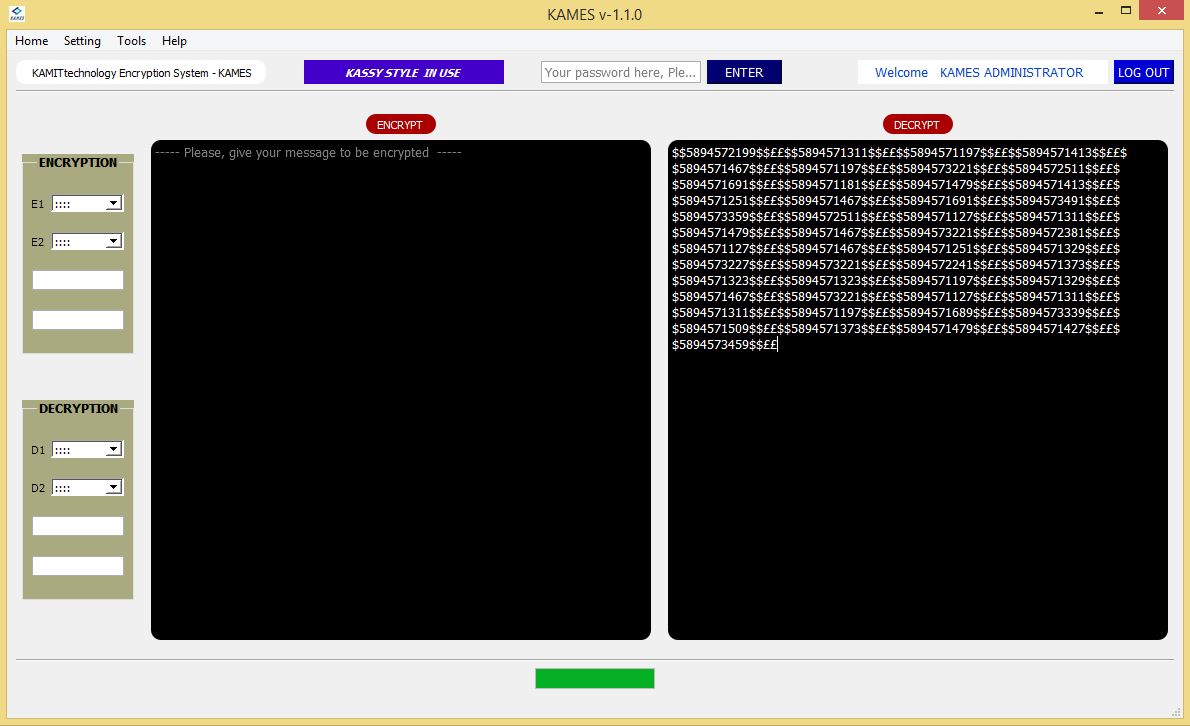Viewport: 1190px width, 726px height.
Task: Open the Help menu
Action: [x=174, y=41]
